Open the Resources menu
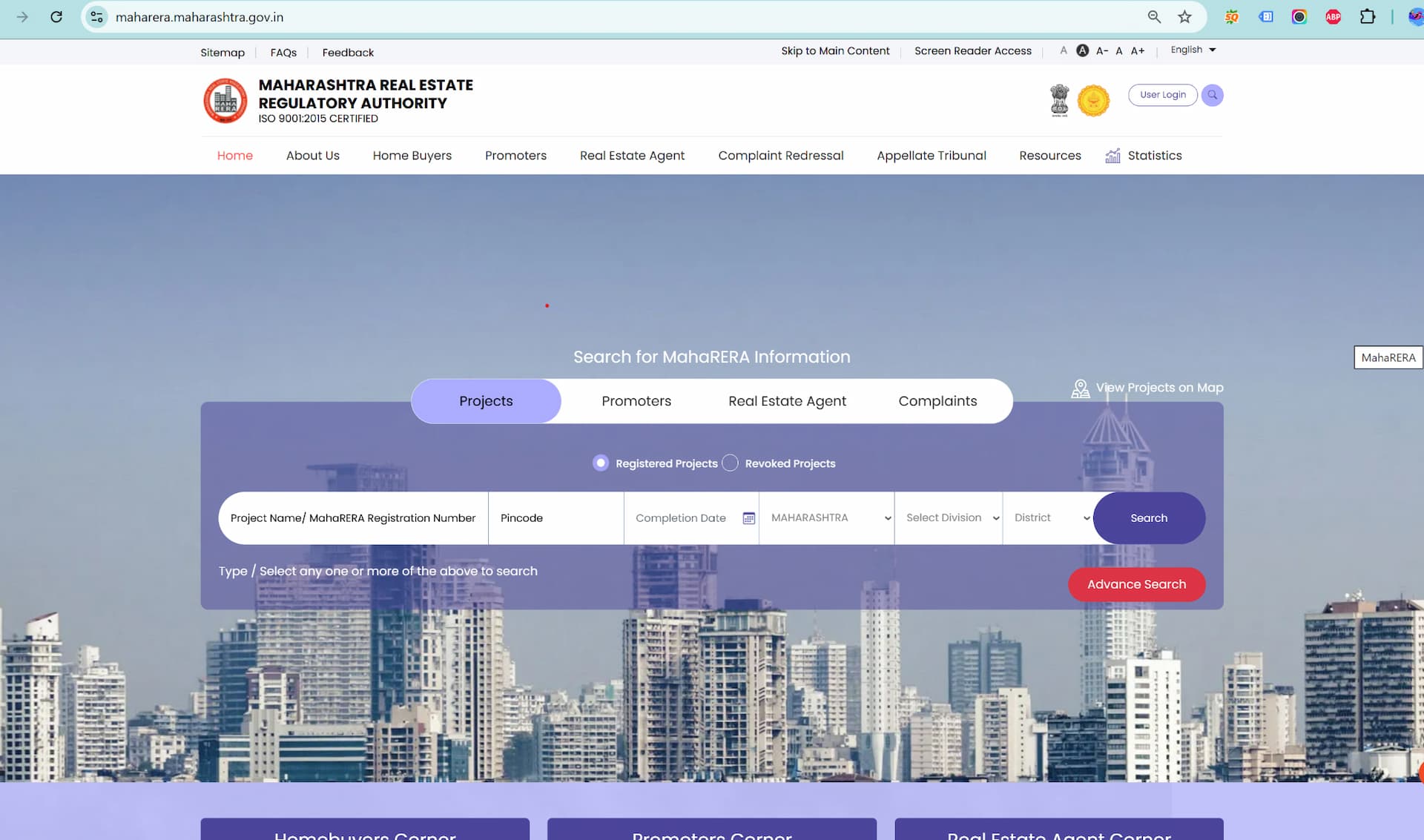 [x=1050, y=156]
